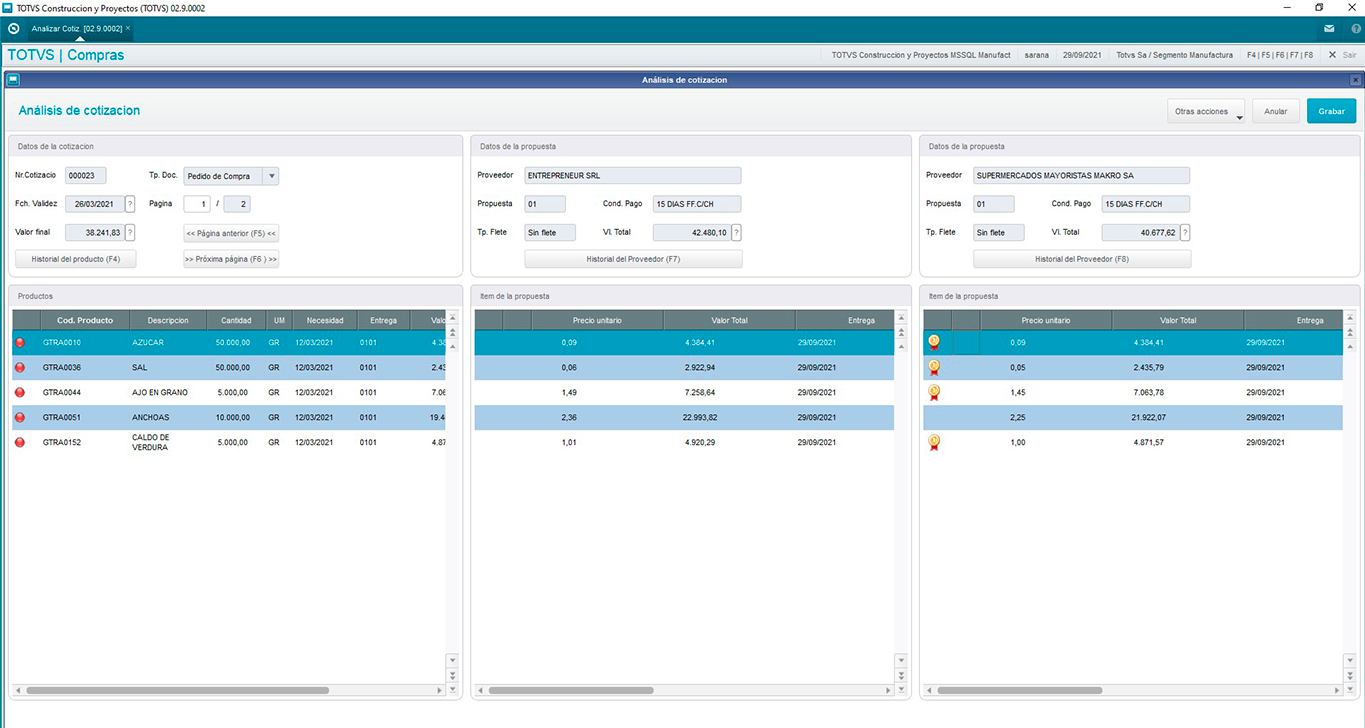
Task: Click the Anular button
Action: 1275,112
